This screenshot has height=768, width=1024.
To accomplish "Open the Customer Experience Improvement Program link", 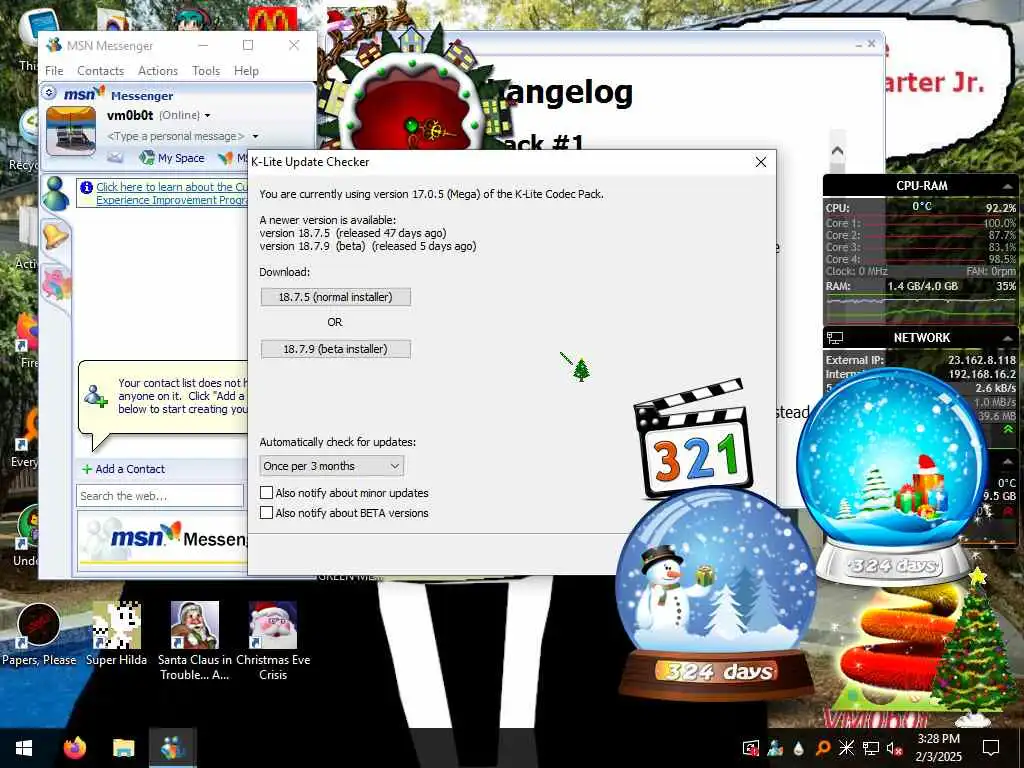I will pyautogui.click(x=172, y=193).
